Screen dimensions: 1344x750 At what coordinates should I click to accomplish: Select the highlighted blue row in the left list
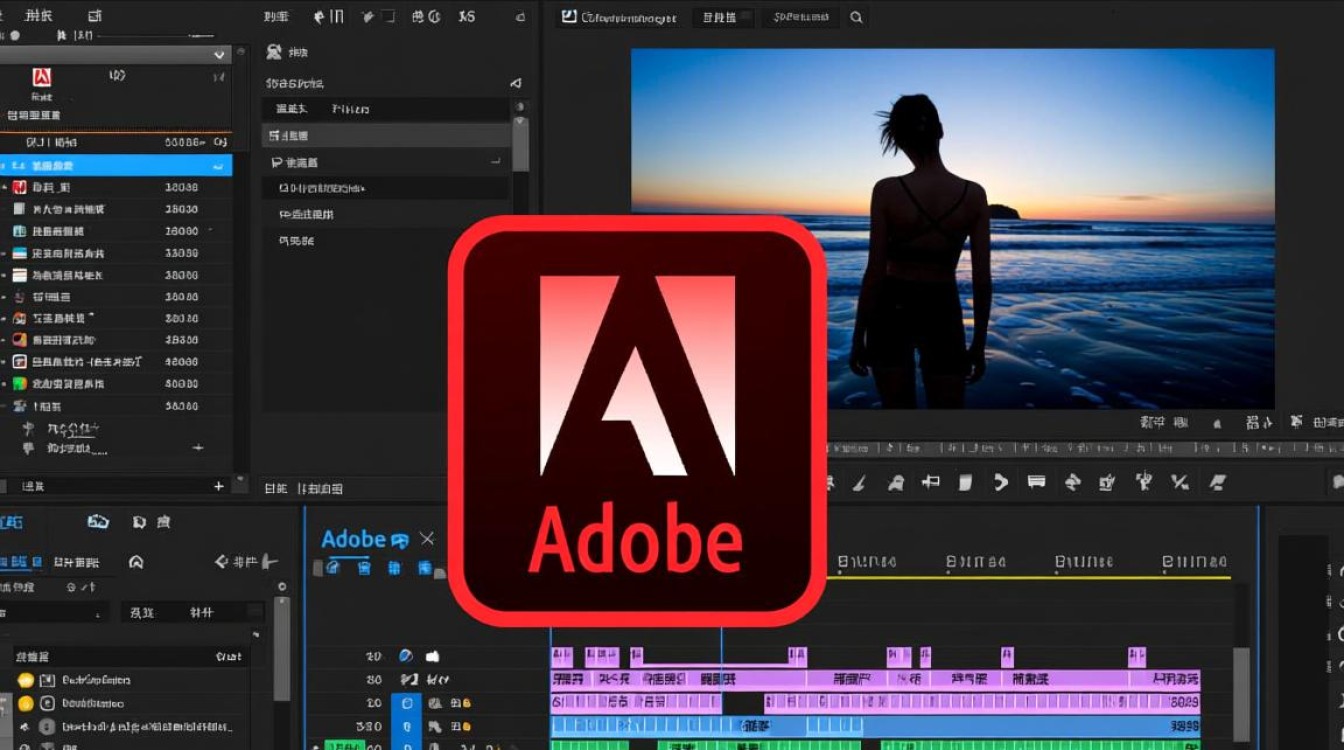coord(116,165)
